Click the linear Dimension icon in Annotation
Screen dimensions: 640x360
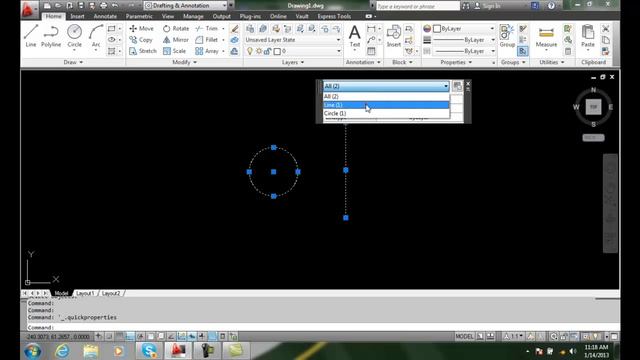click(371, 29)
